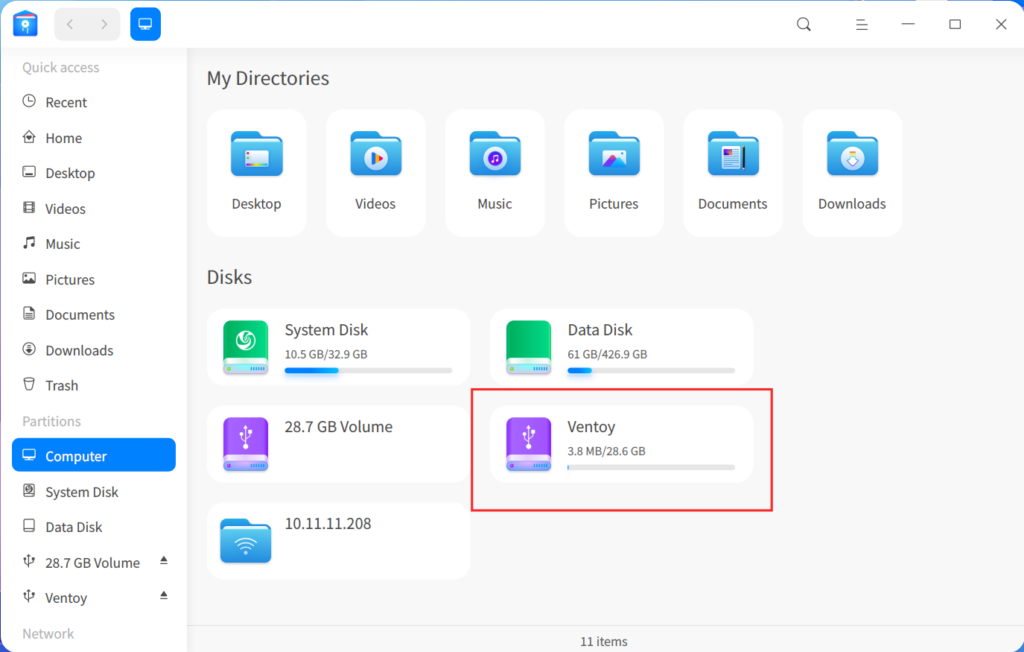Open the 10.11.11.208 network share
Viewport: 1024px width, 652px height.
tap(338, 540)
